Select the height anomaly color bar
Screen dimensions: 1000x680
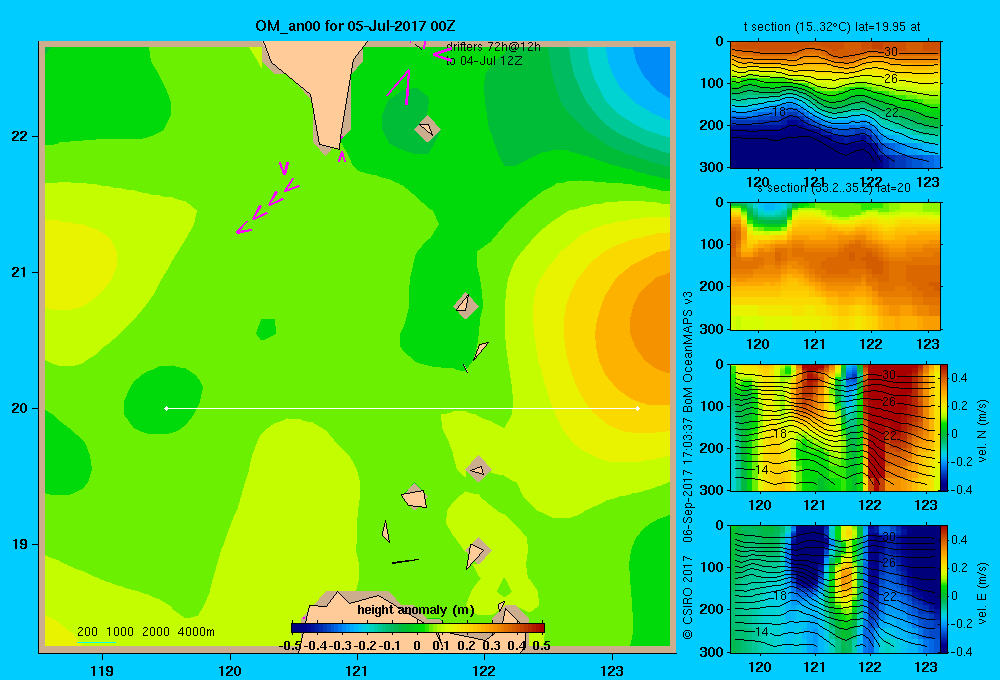[418, 628]
